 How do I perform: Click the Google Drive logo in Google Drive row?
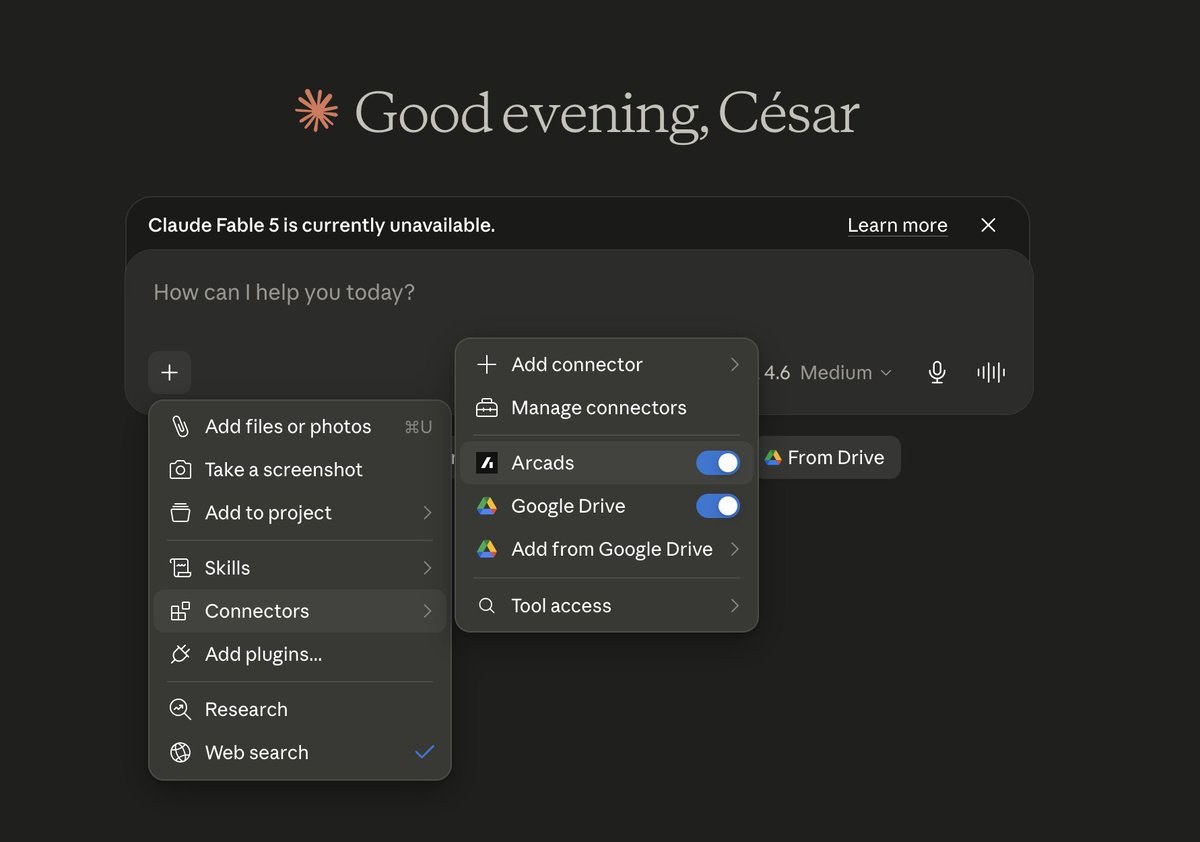[486, 506]
